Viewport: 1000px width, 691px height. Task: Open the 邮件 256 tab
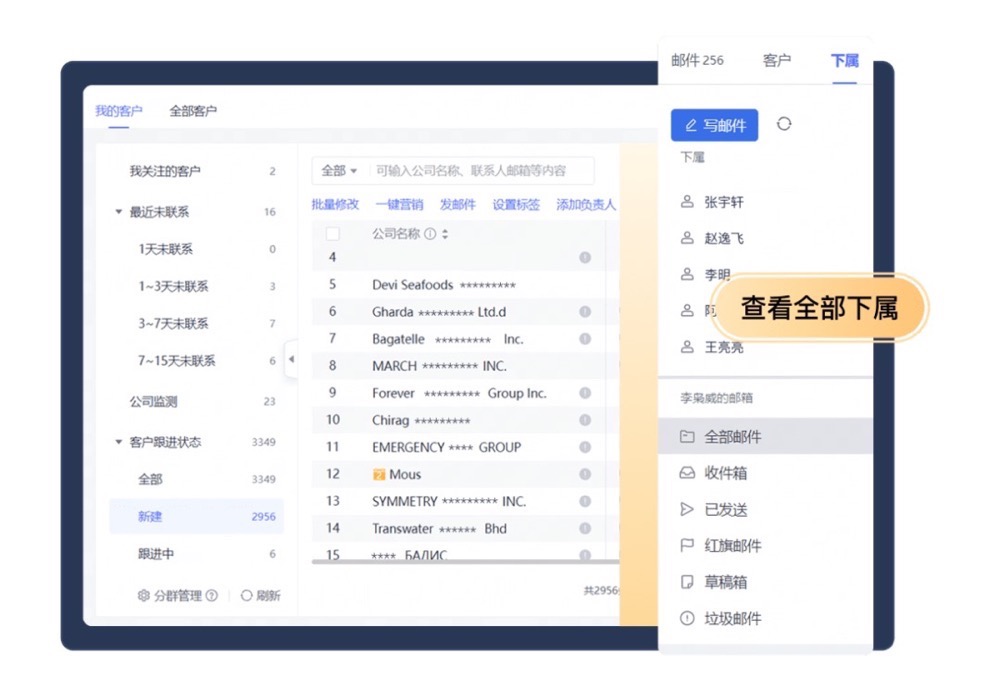pyautogui.click(x=697, y=61)
